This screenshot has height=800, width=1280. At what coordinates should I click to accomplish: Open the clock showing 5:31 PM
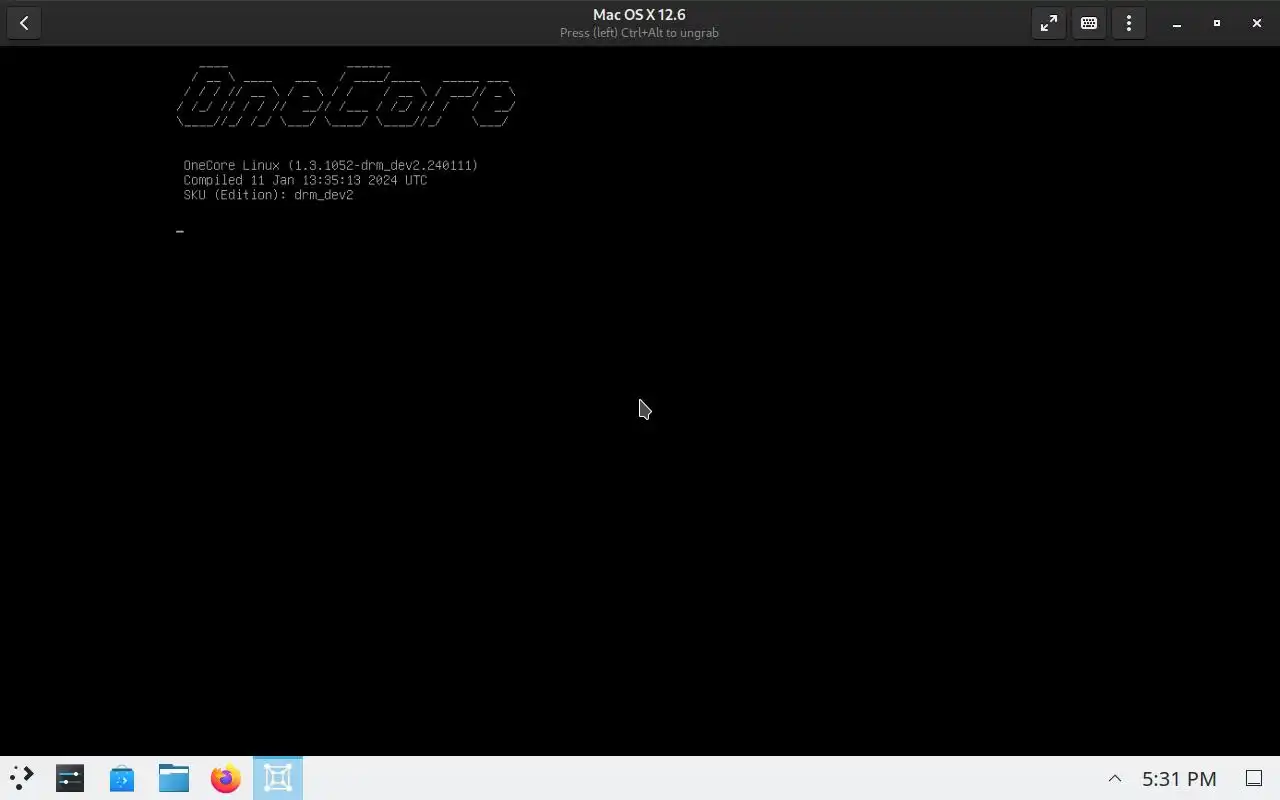pyautogui.click(x=1180, y=779)
